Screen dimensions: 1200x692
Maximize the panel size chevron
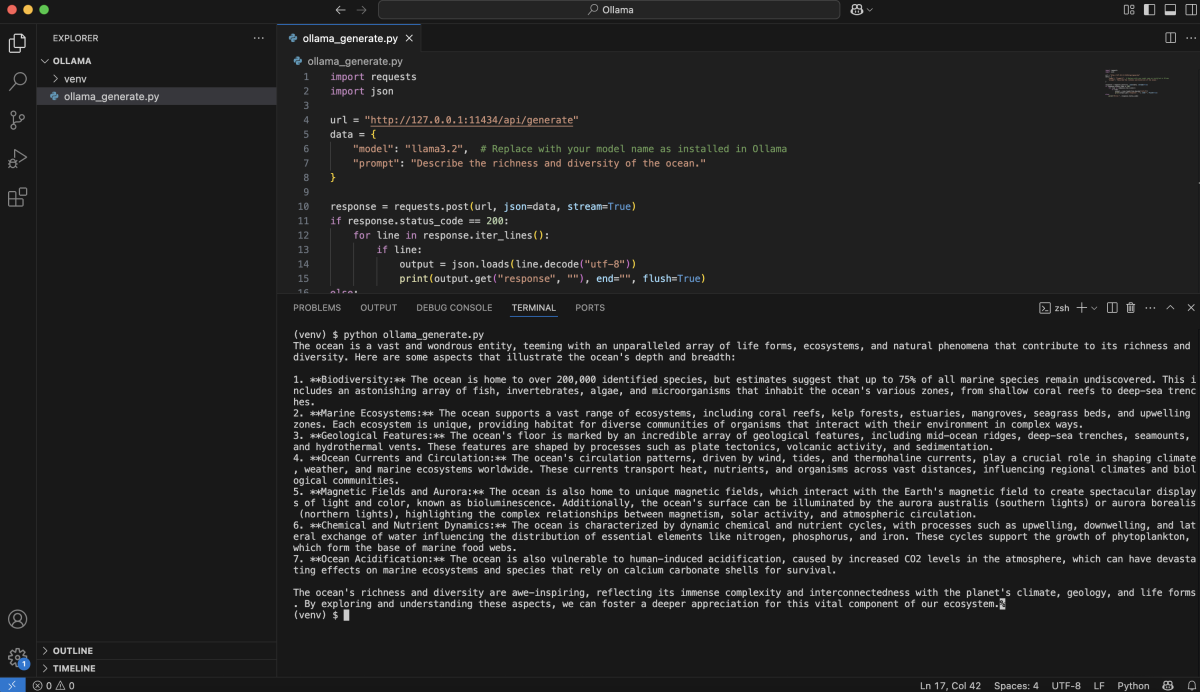pos(1170,308)
